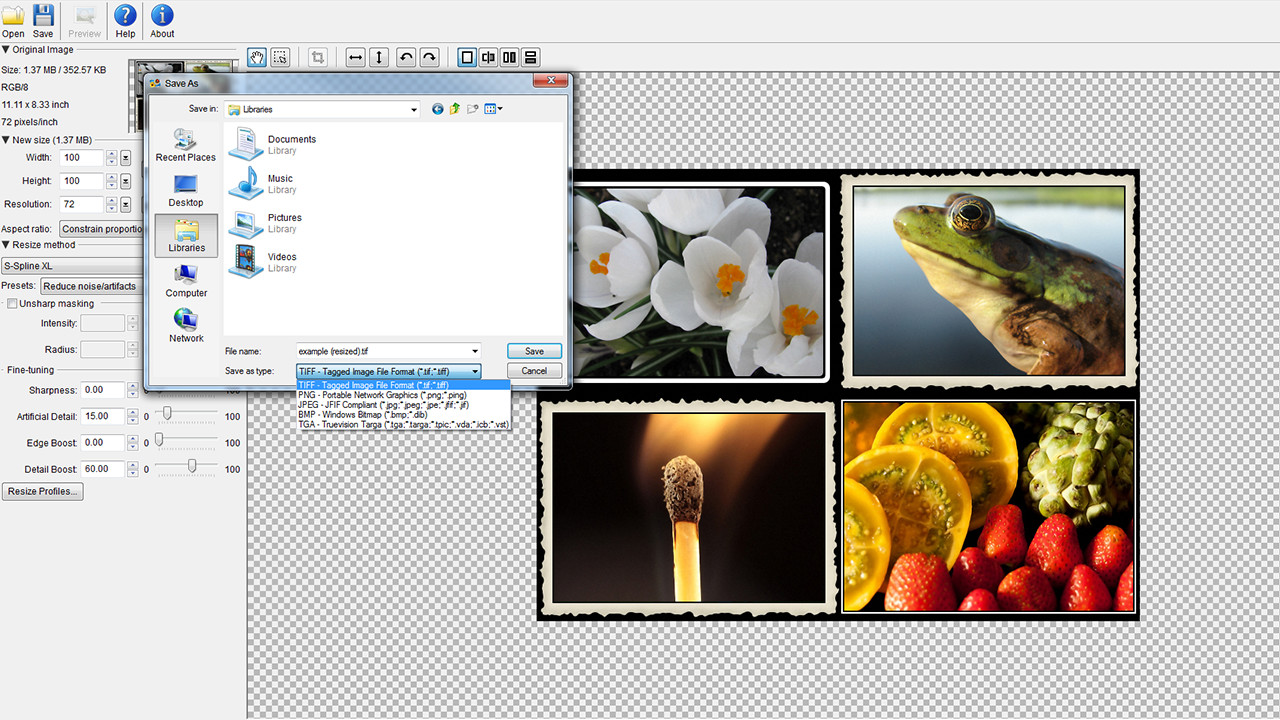1280x720 pixels.
Task: Switch to side-by-side split preview
Action: point(509,58)
